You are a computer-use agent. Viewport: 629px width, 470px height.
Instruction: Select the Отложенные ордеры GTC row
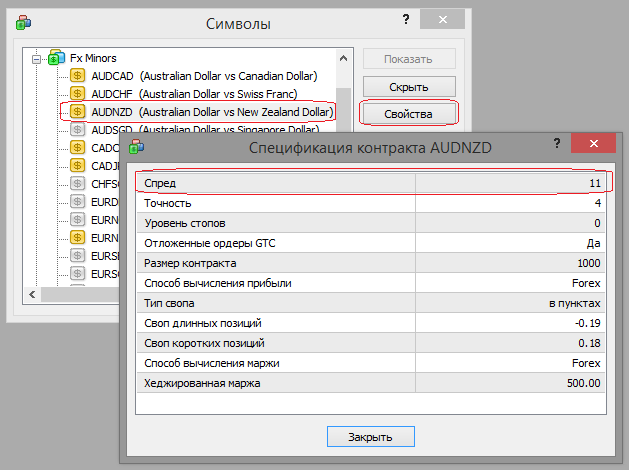pyautogui.click(x=371, y=243)
